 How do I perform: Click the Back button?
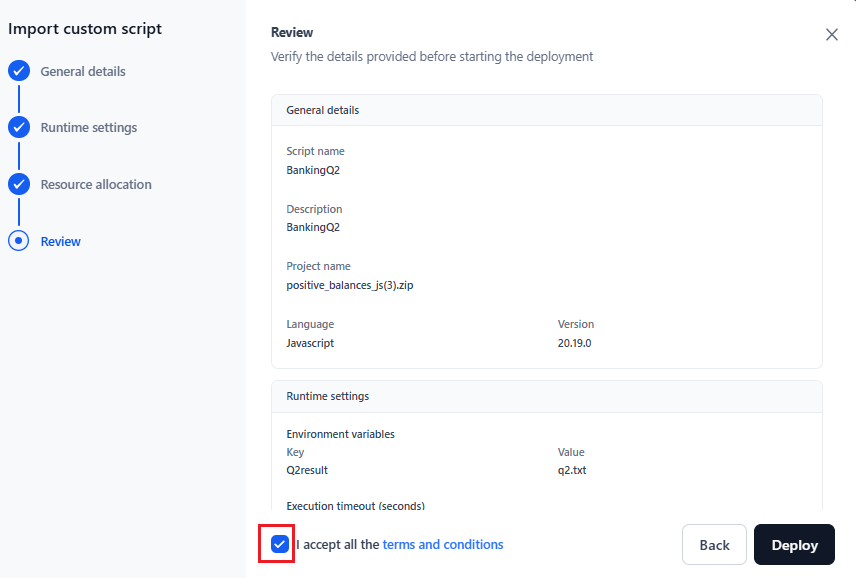(714, 544)
